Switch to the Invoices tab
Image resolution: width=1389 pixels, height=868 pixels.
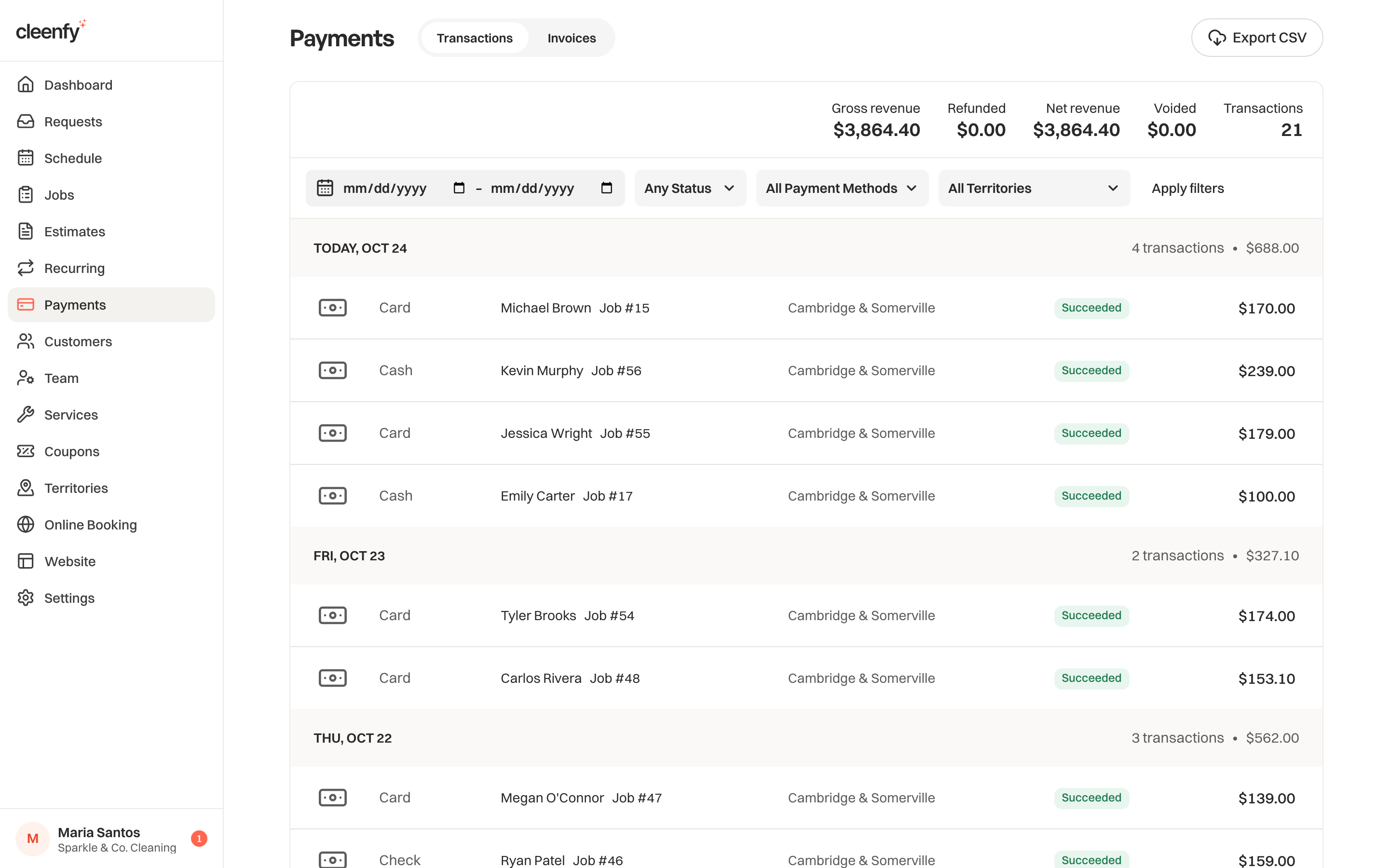(571, 38)
